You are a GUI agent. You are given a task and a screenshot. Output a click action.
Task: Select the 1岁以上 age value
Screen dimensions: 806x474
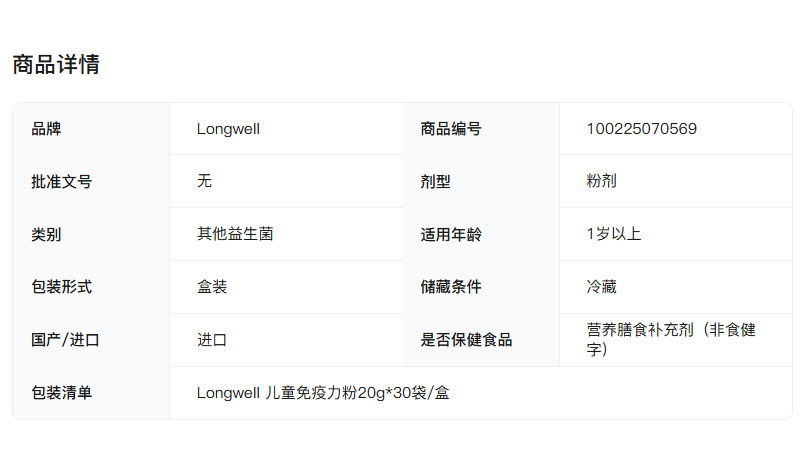[613, 234]
